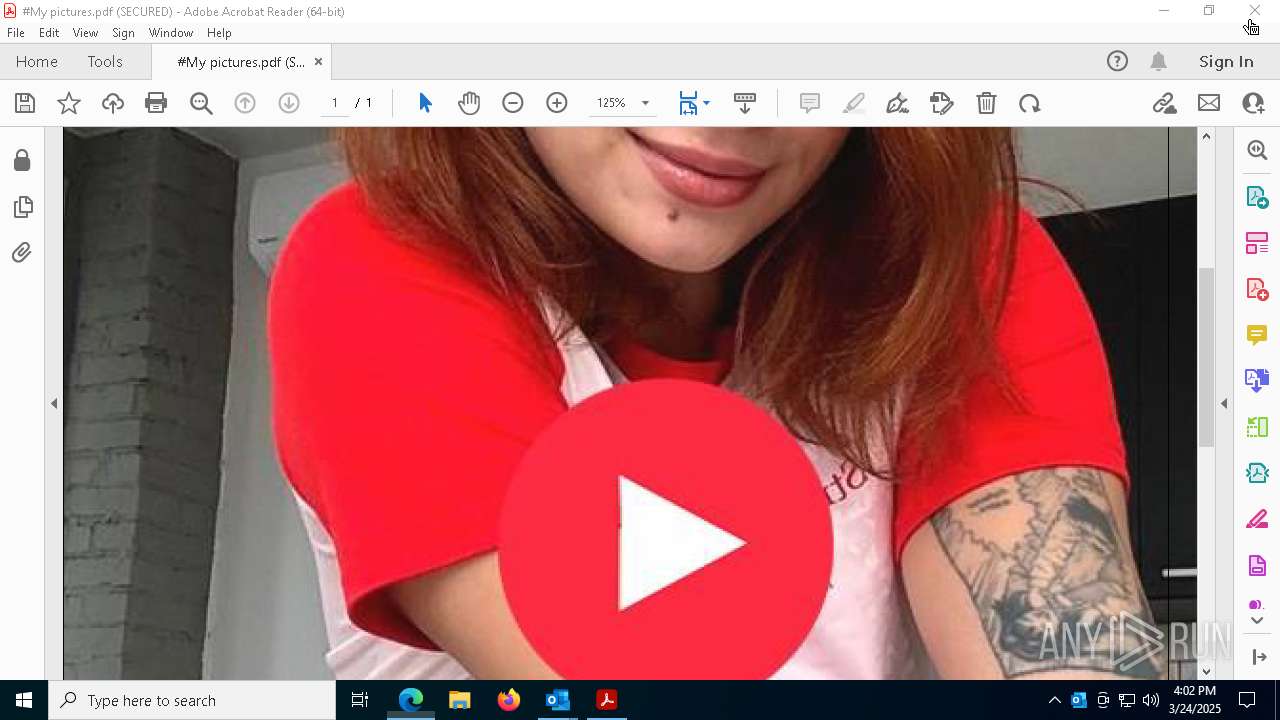Click the Windows Start button
1280x720 pixels.
24,700
